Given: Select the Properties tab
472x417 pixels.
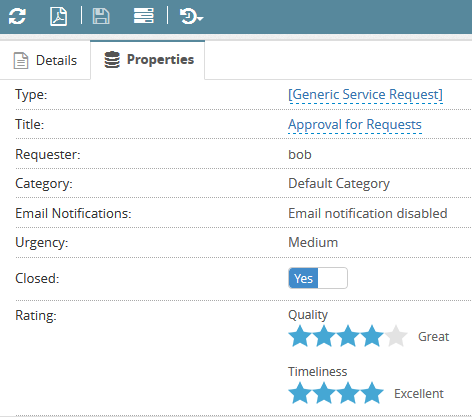Looking at the screenshot, I should [x=148, y=60].
